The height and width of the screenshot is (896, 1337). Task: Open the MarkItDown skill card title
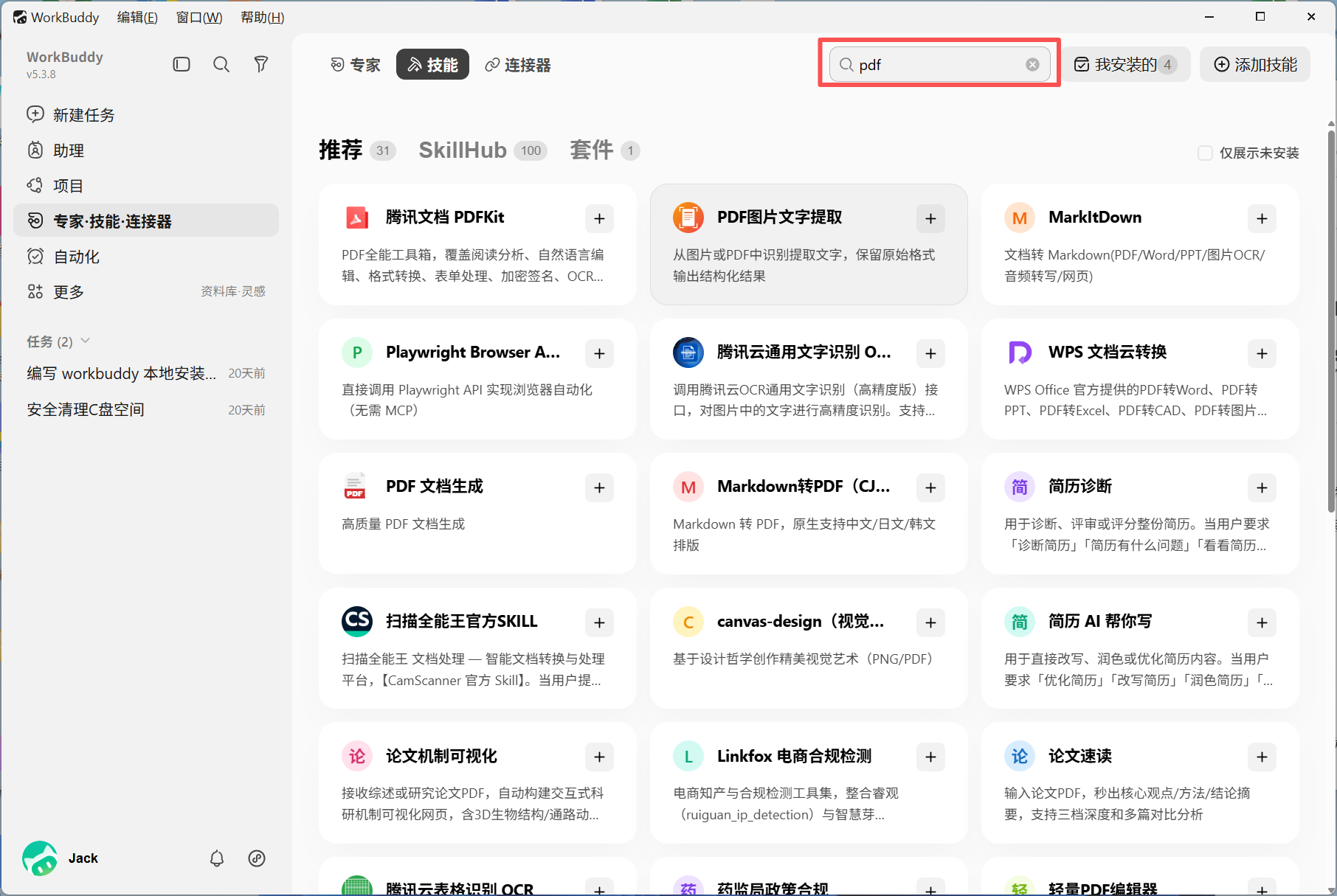[1095, 218]
